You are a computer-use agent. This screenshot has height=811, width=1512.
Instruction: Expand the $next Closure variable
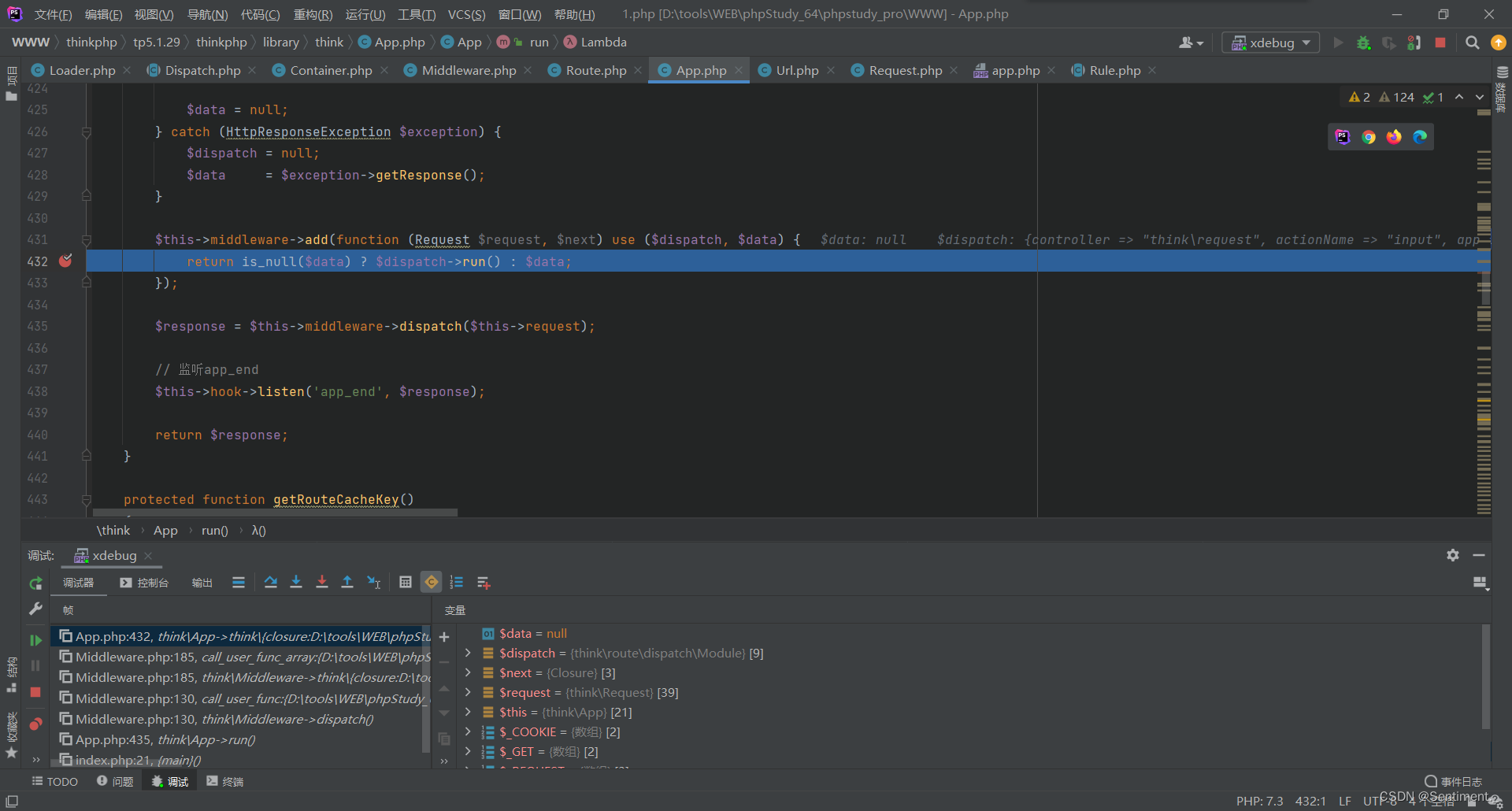click(469, 672)
